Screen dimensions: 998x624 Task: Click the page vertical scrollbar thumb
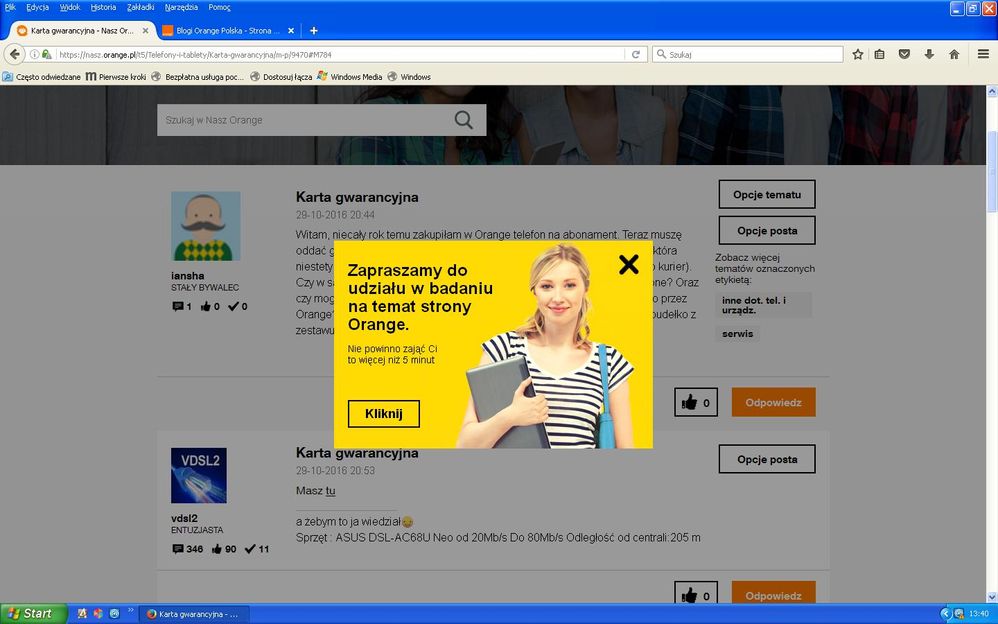coord(992,171)
